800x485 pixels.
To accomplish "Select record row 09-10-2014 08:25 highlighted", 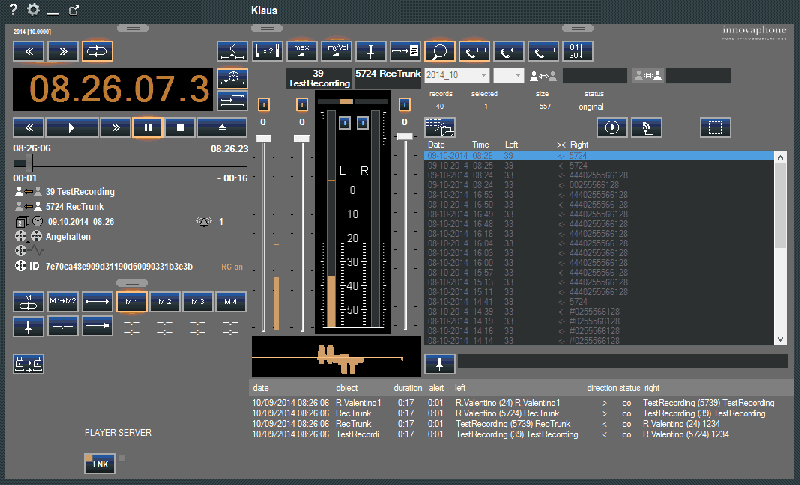I will pos(599,156).
